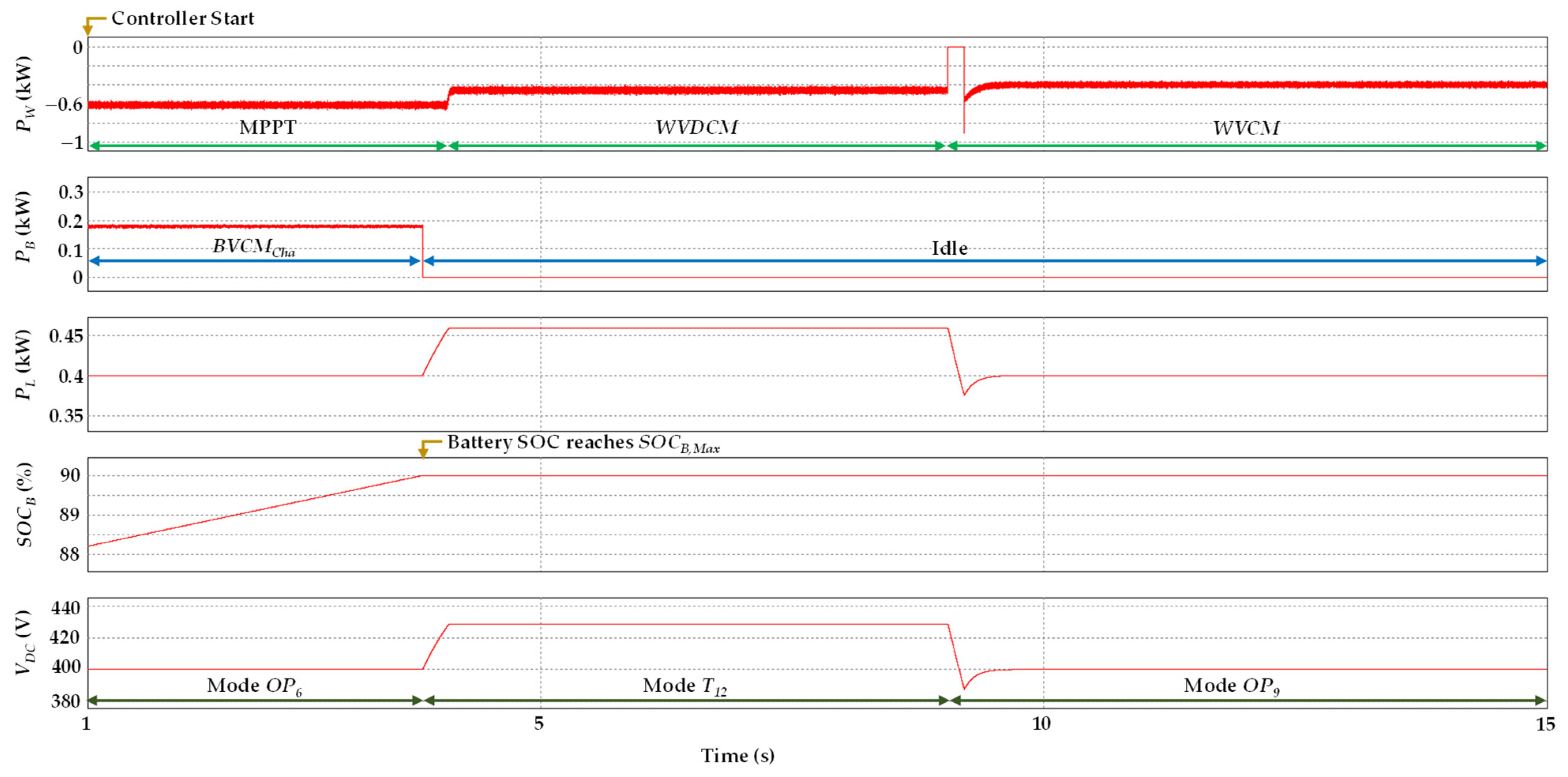
Task: Click the 'Mode OP6' label
Action: (254, 686)
